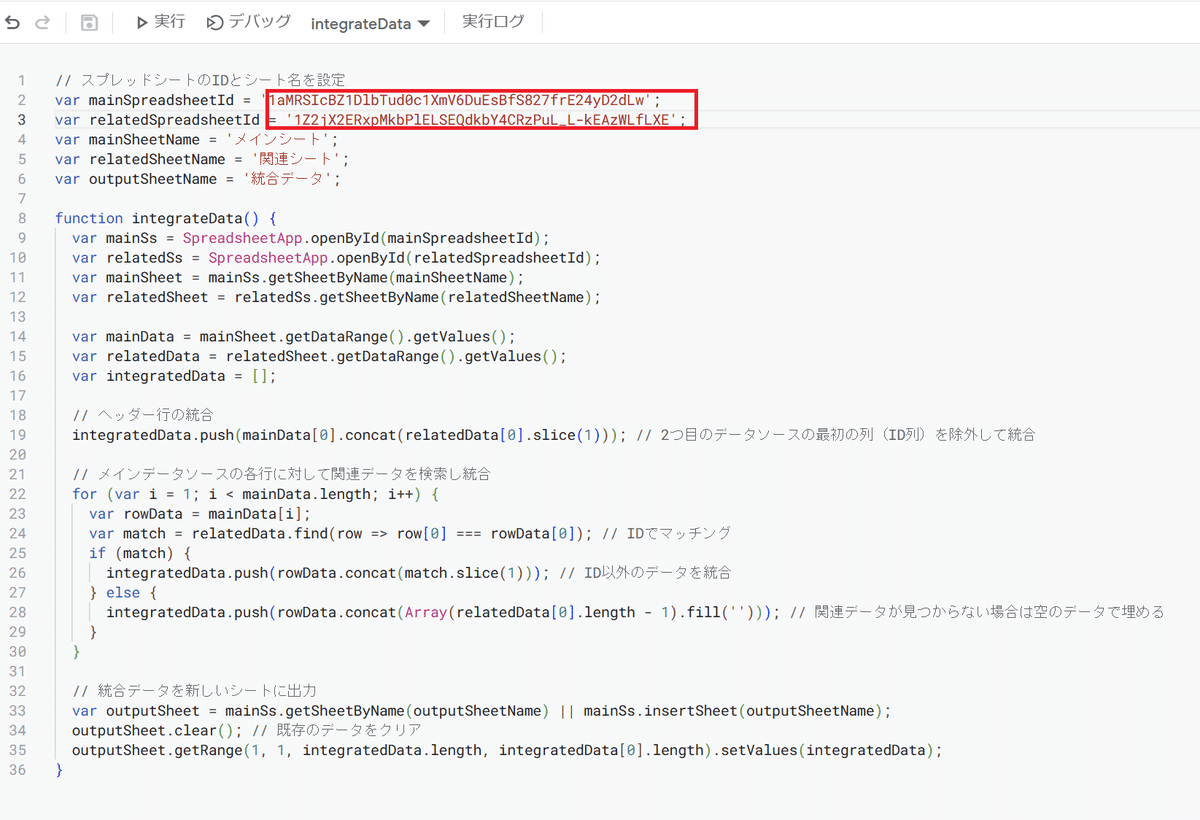Screen dimensions: 1200x820
Task: Place cursor in mainSpreadsheetId string value
Action: (x=459, y=100)
